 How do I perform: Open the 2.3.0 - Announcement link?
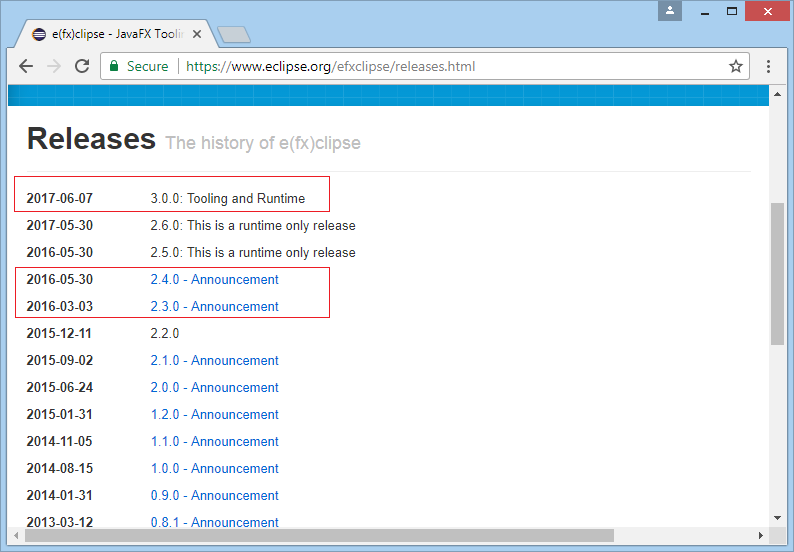pyautogui.click(x=215, y=306)
